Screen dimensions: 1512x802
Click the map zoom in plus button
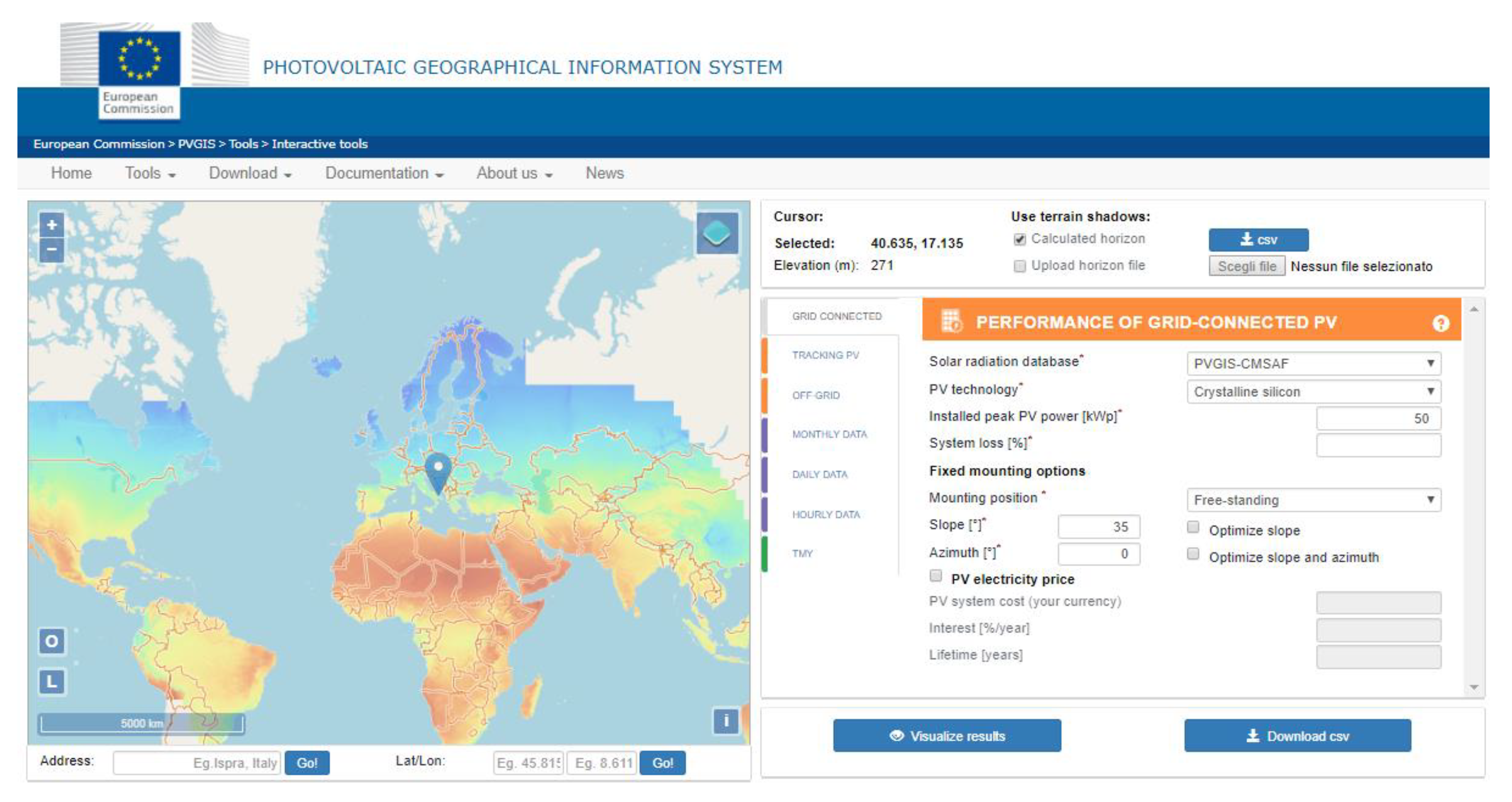pyautogui.click(x=51, y=225)
